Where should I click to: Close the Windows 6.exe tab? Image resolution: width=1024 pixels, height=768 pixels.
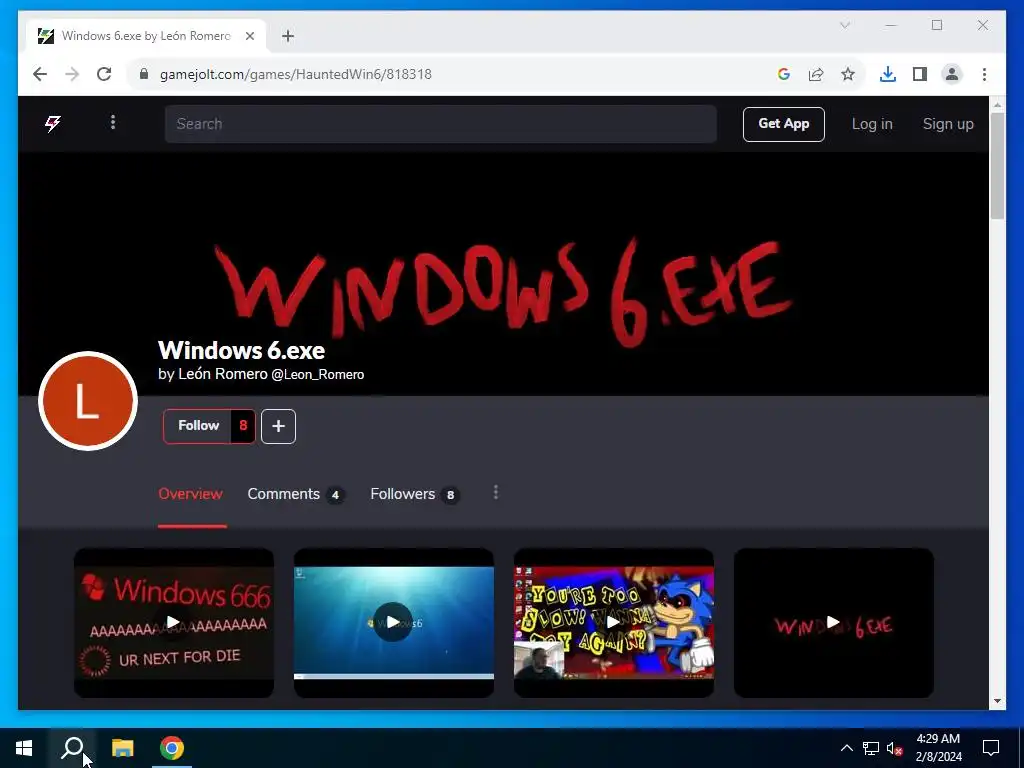[249, 36]
